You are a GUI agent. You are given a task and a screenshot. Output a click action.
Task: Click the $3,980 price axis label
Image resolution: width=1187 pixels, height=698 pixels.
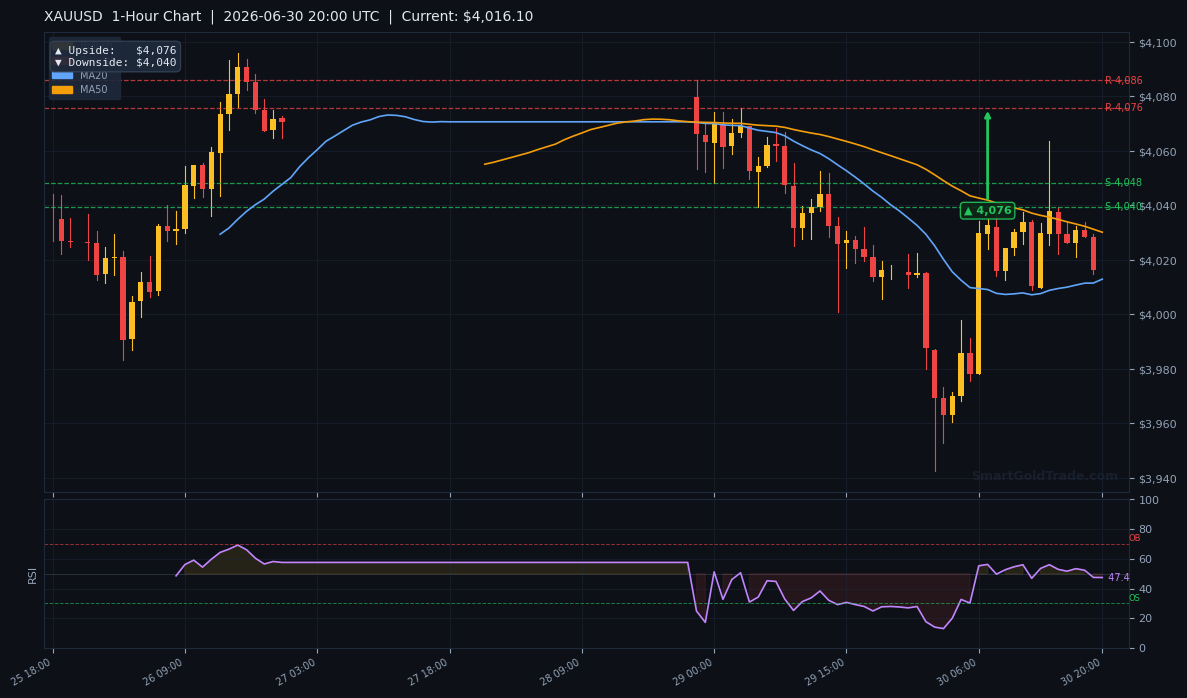tap(1157, 370)
